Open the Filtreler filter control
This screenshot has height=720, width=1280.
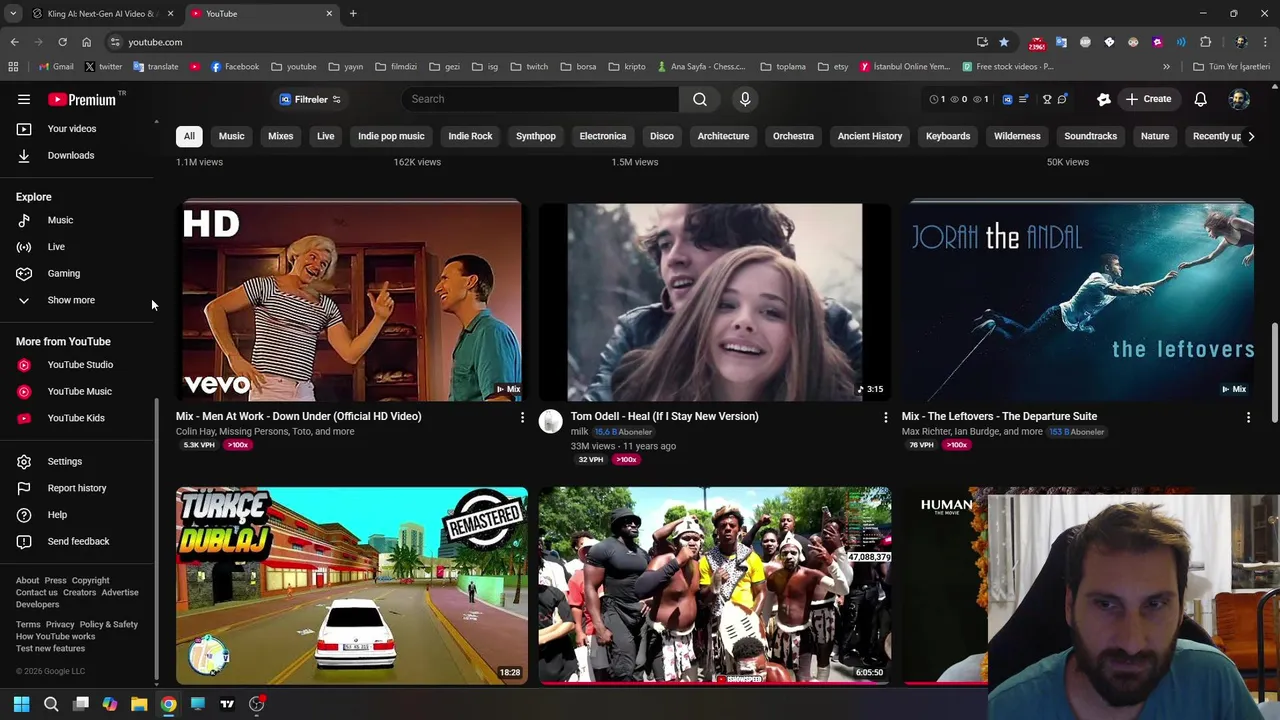pyautogui.click(x=310, y=99)
